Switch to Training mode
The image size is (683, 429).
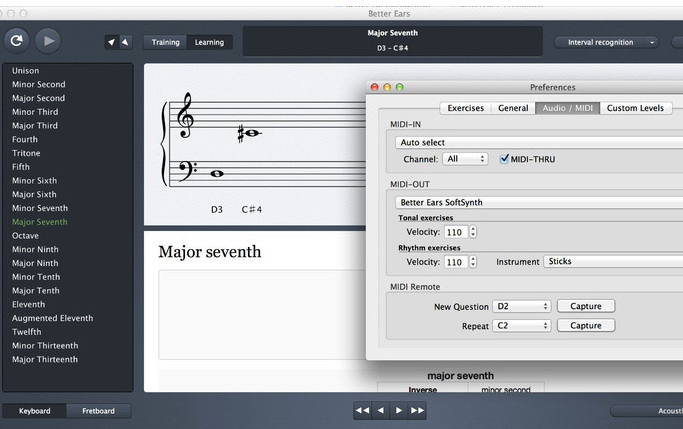[x=166, y=42]
